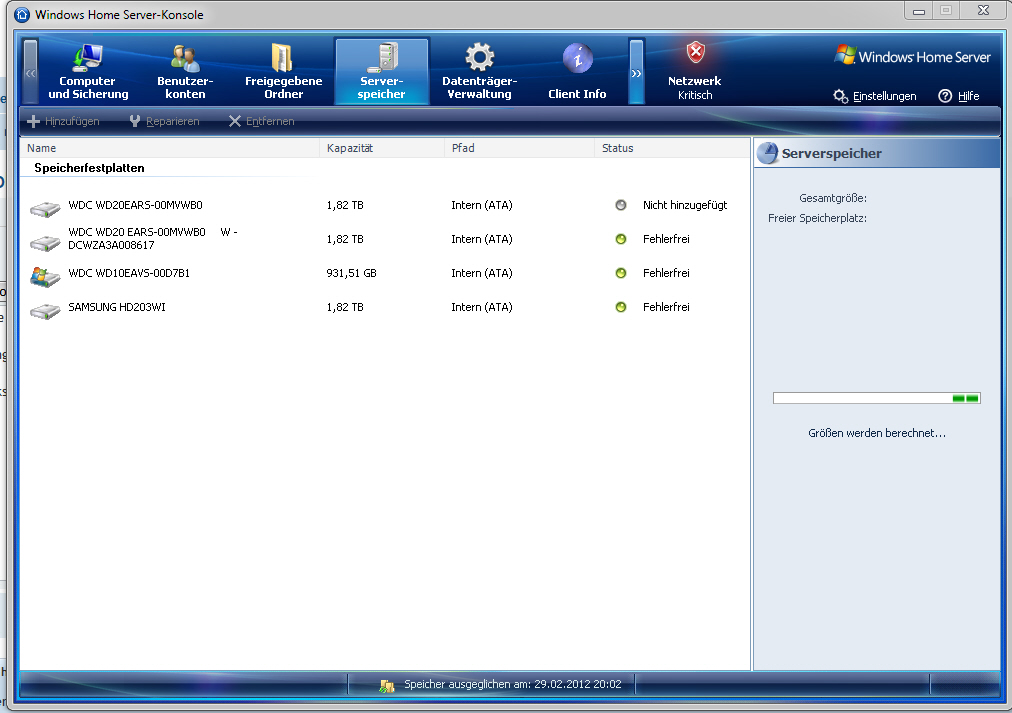This screenshot has height=713, width=1012.
Task: Sort drives by the Kapazität column header
Action: tap(381, 148)
